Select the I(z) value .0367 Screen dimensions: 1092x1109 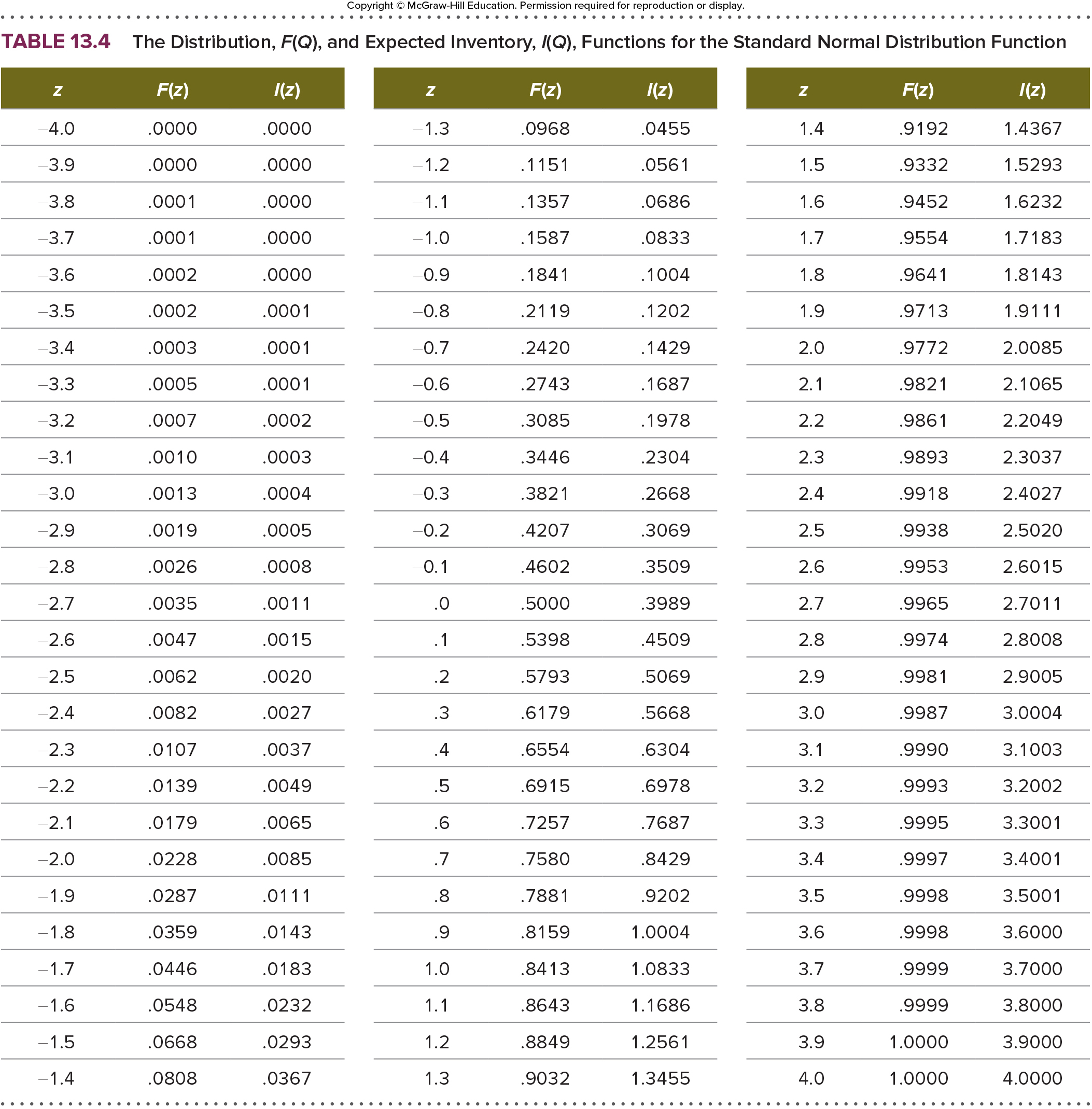coord(287,1078)
